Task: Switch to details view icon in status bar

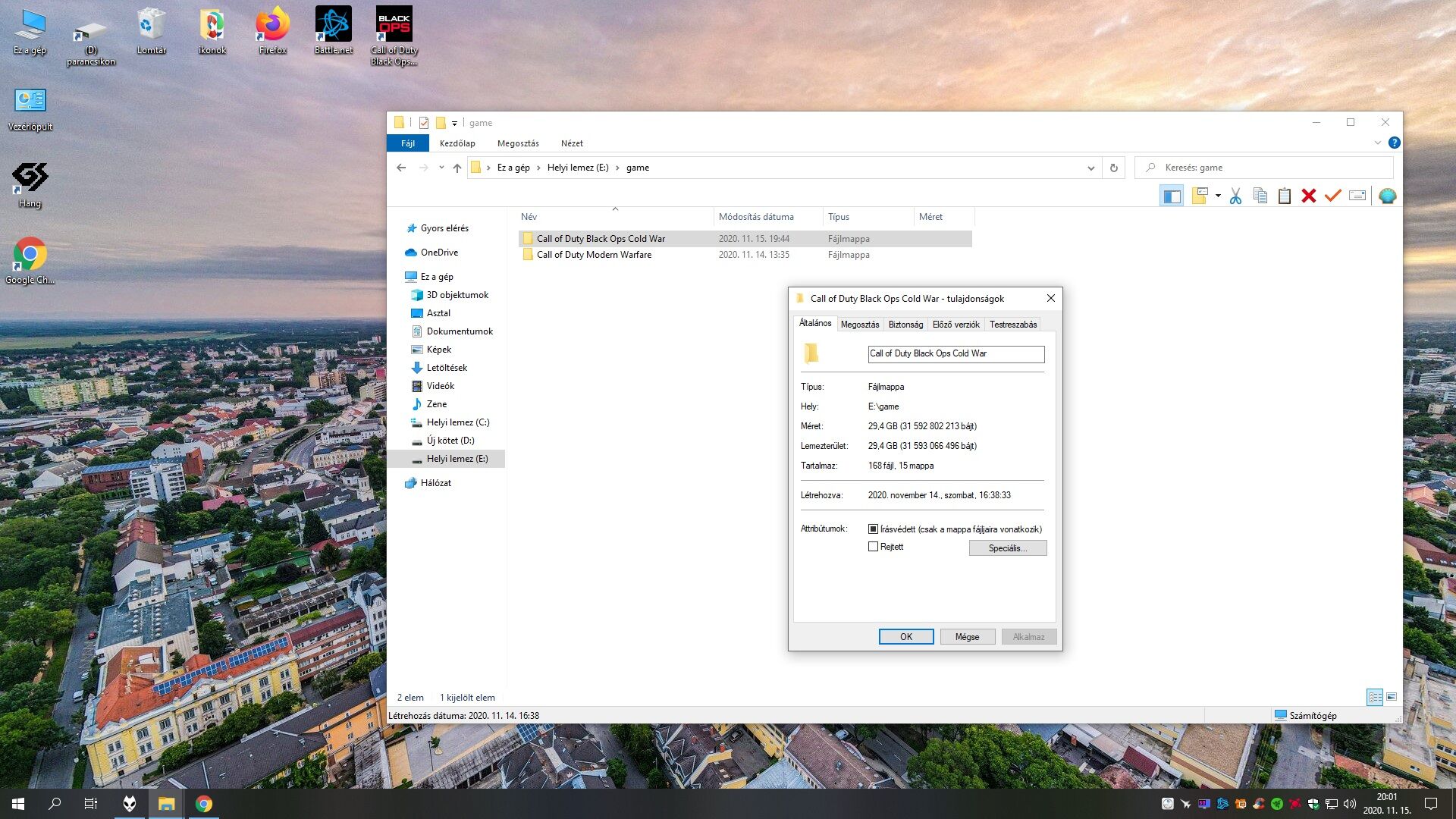Action: [1374, 697]
